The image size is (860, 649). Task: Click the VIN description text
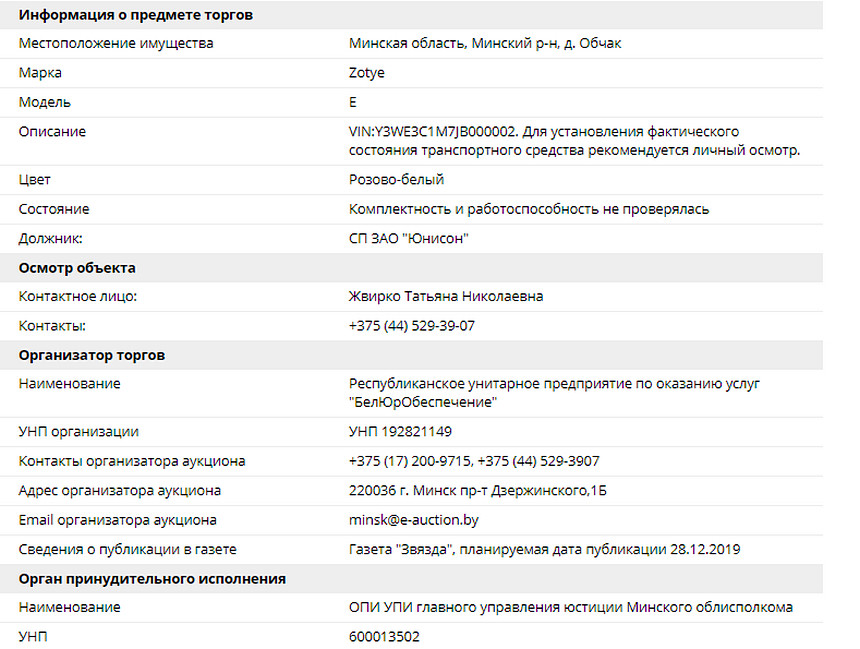pyautogui.click(x=574, y=141)
